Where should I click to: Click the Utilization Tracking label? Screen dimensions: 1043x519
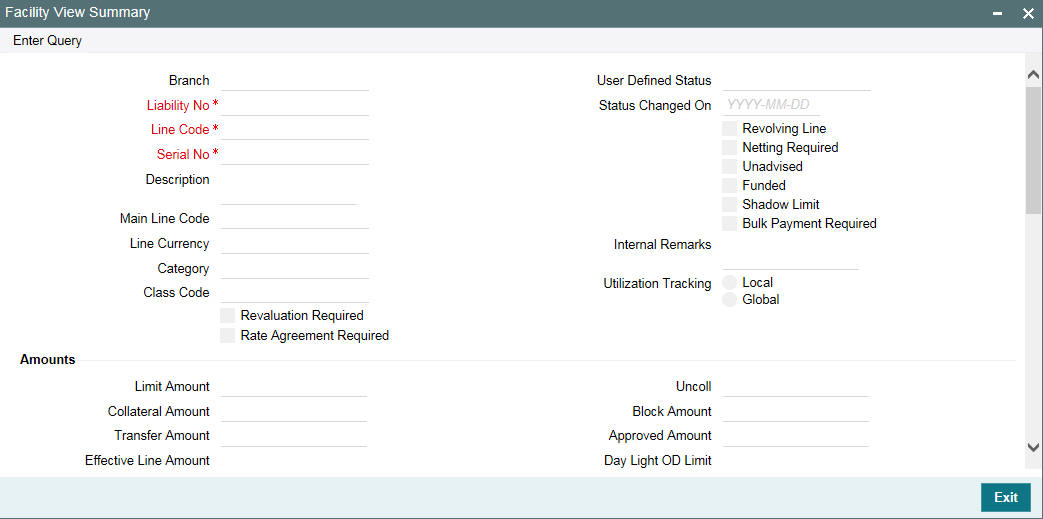(x=657, y=283)
